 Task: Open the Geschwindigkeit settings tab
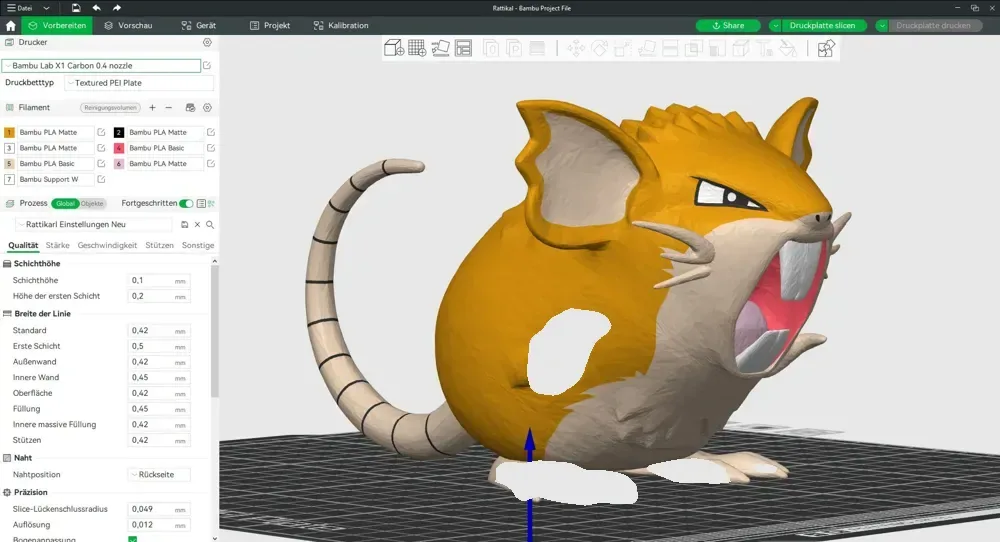coord(107,245)
